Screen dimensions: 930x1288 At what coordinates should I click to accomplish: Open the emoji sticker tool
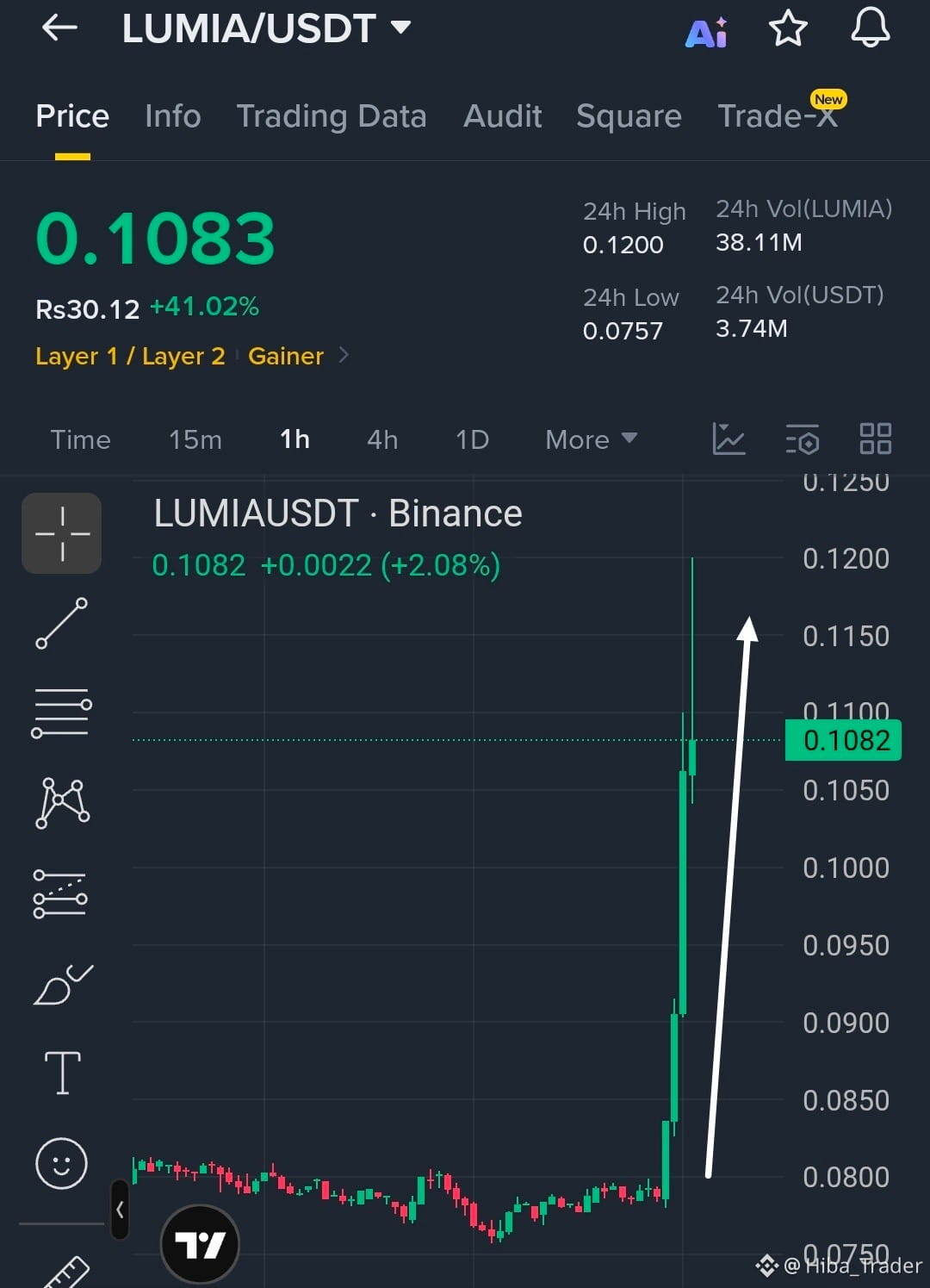pos(61,1163)
